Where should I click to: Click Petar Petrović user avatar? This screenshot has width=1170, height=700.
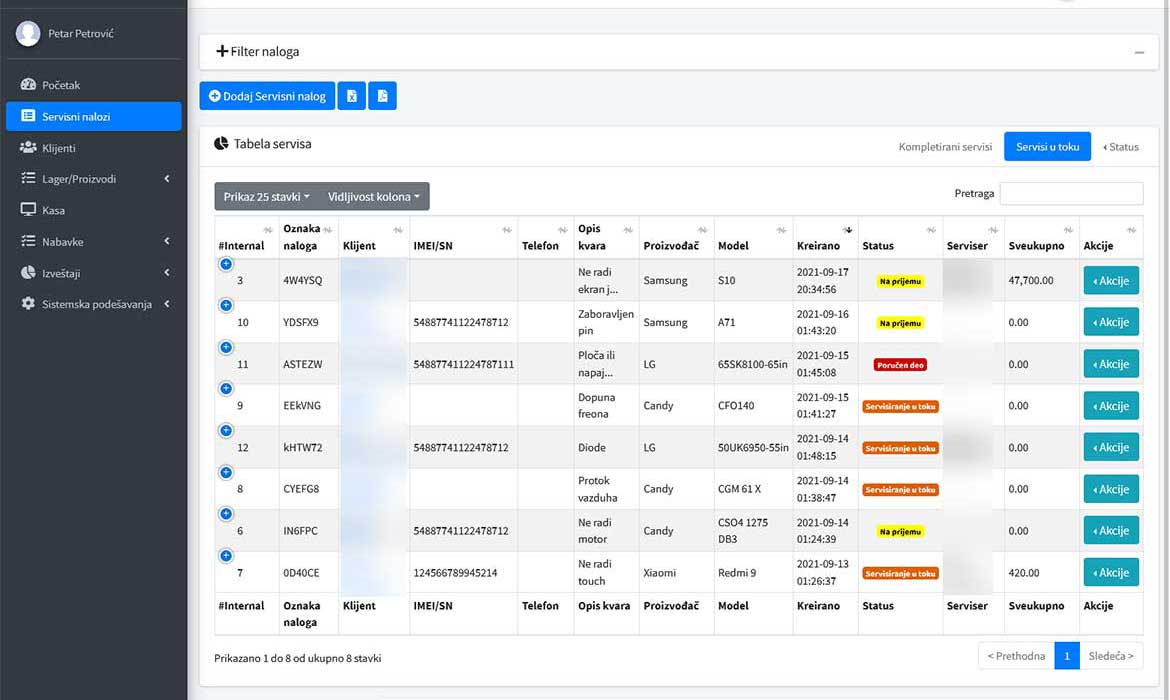[28, 33]
